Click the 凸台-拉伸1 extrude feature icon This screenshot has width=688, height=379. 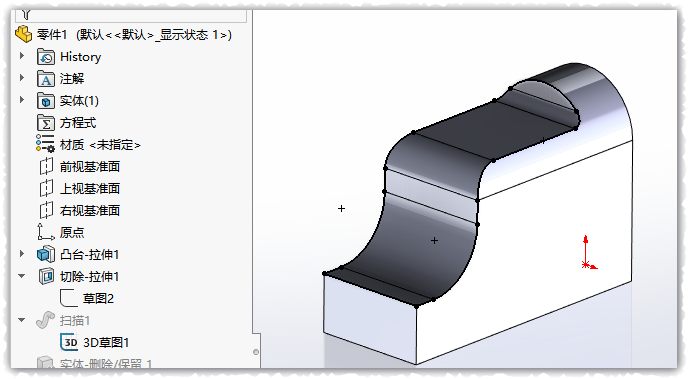[46, 254]
